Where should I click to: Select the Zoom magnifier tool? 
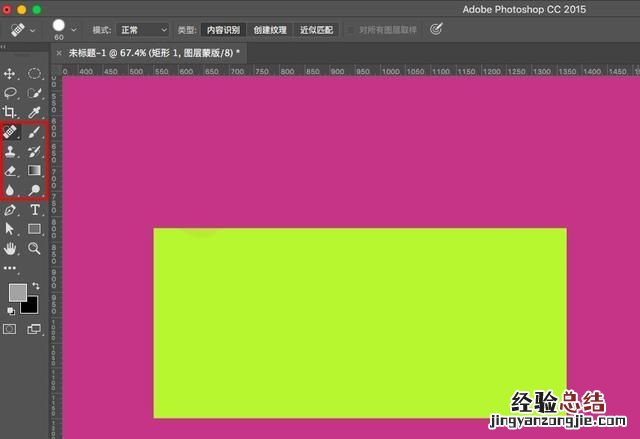point(34,248)
